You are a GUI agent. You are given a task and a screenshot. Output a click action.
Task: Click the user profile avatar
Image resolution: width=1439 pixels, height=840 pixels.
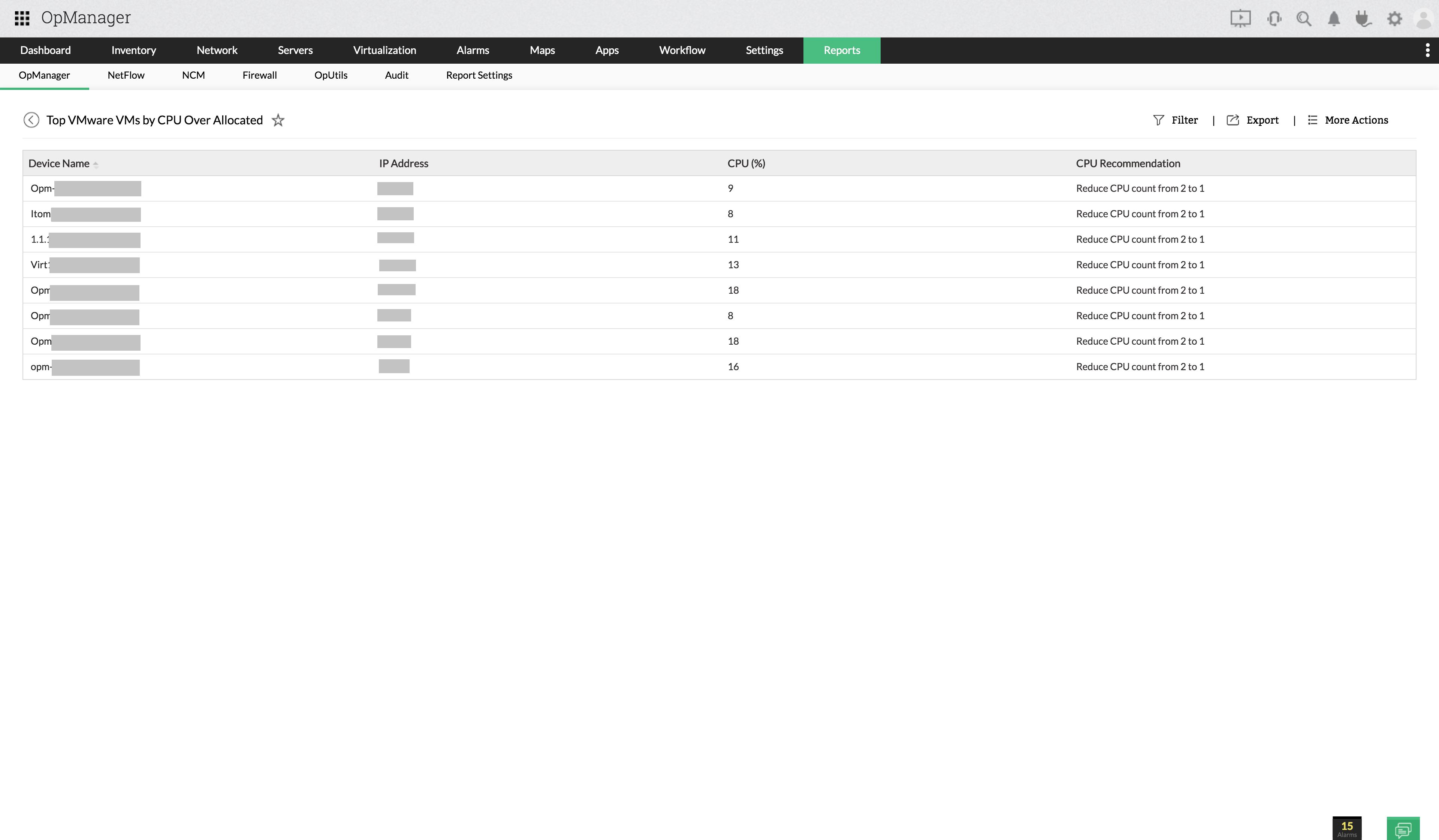pos(1424,19)
